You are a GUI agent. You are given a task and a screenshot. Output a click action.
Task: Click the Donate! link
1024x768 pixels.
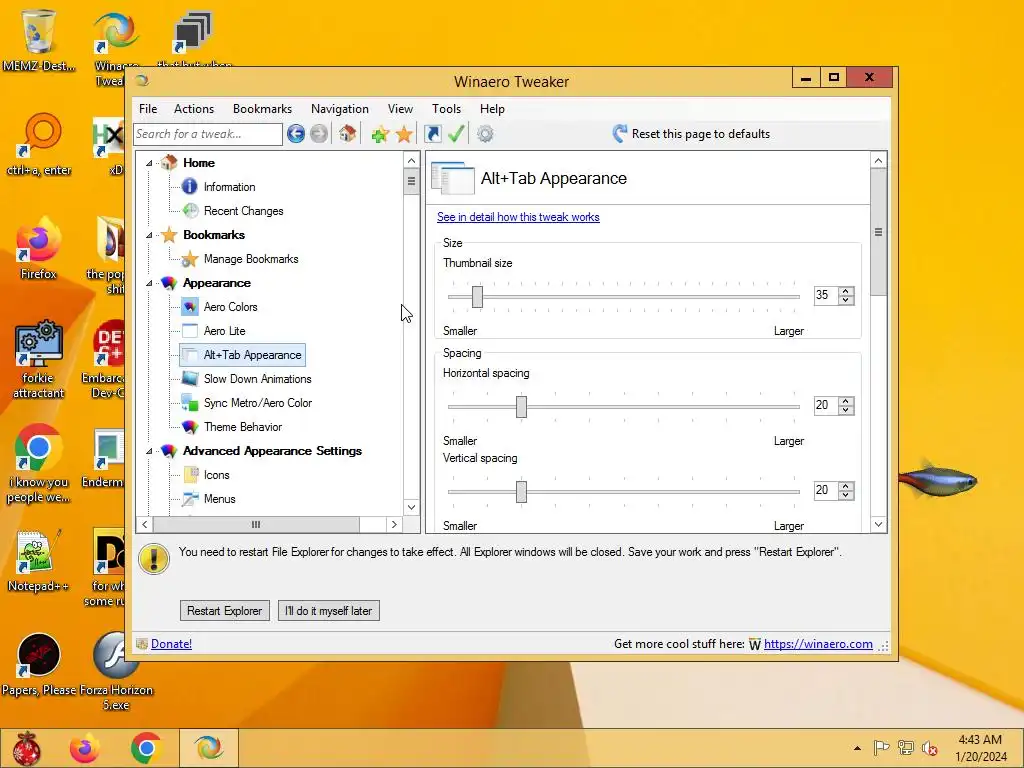(171, 644)
